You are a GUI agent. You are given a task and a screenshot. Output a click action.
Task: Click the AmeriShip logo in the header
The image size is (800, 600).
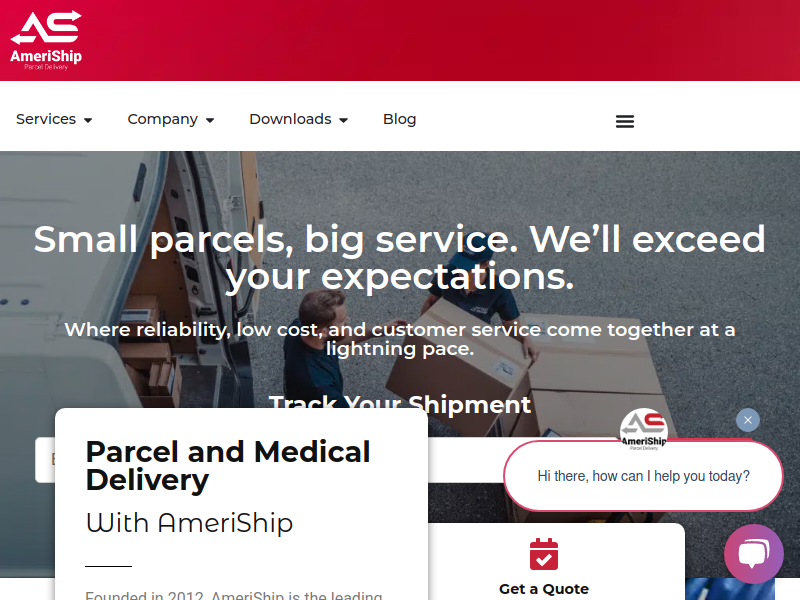click(46, 40)
